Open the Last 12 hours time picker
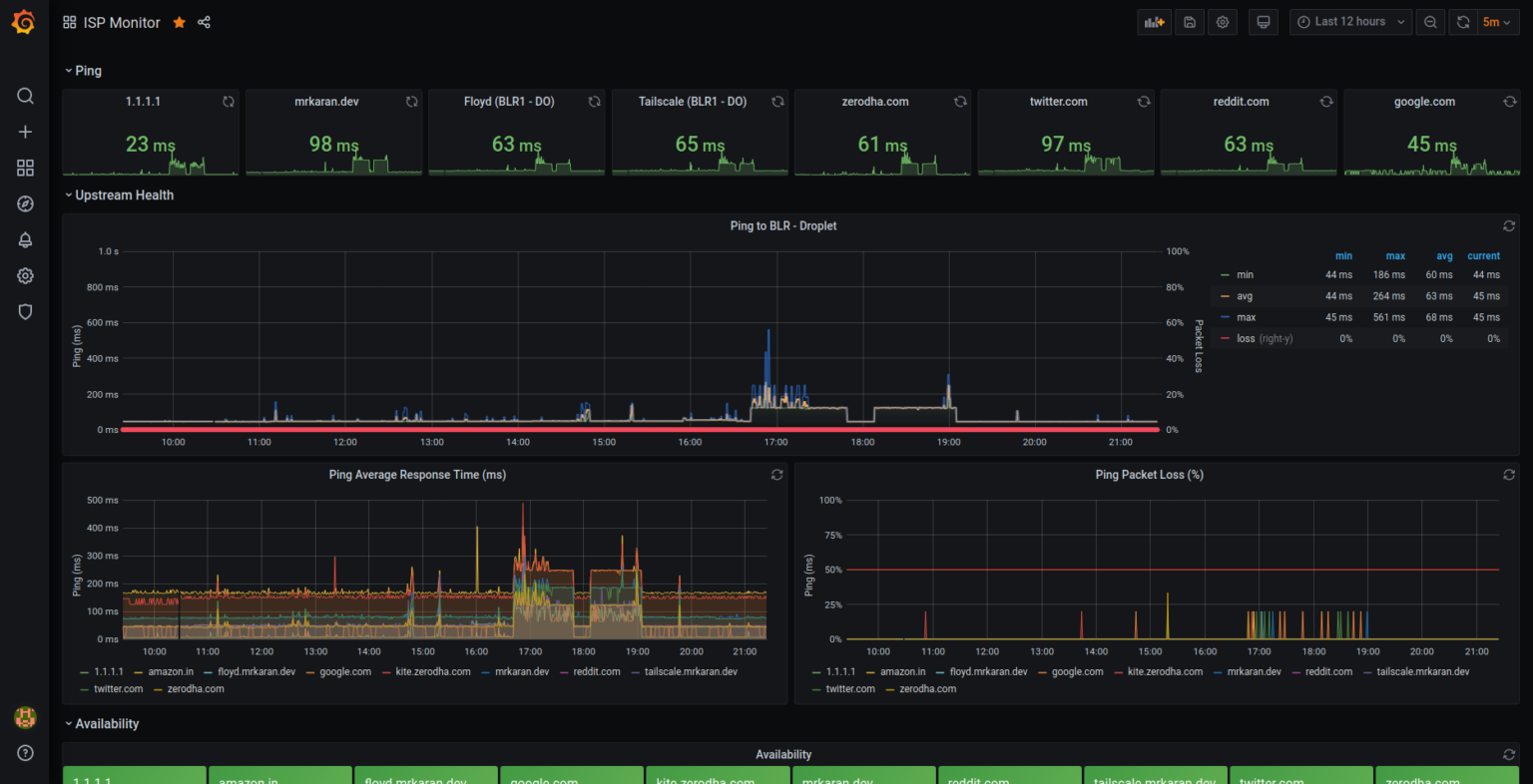The image size is (1533, 784). (x=1350, y=21)
